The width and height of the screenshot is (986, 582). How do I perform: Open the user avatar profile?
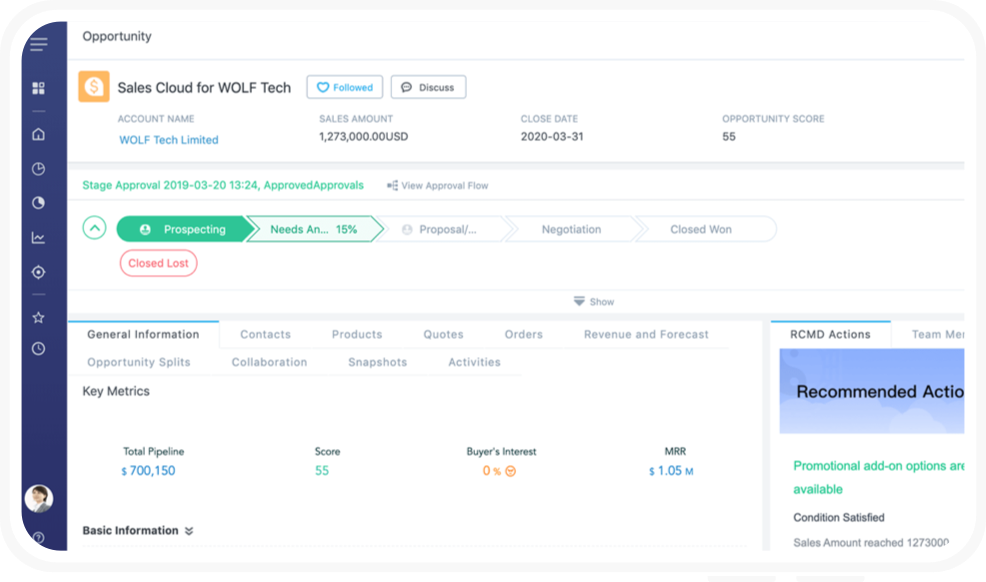38,498
